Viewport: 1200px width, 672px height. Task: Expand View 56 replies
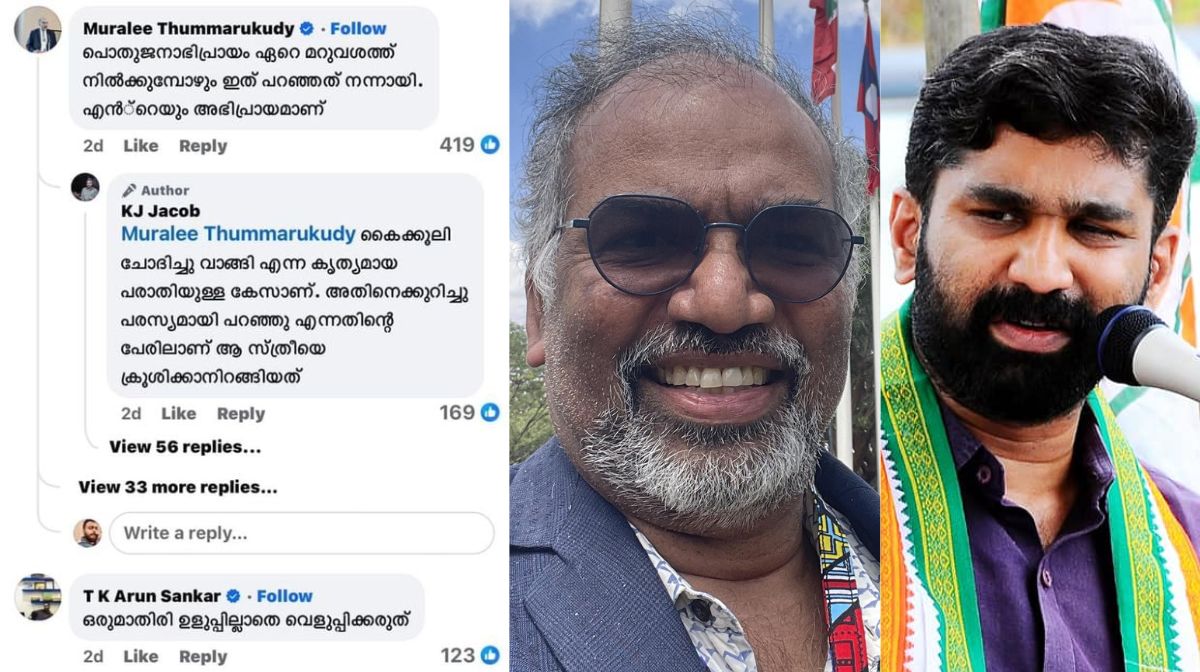(x=185, y=447)
